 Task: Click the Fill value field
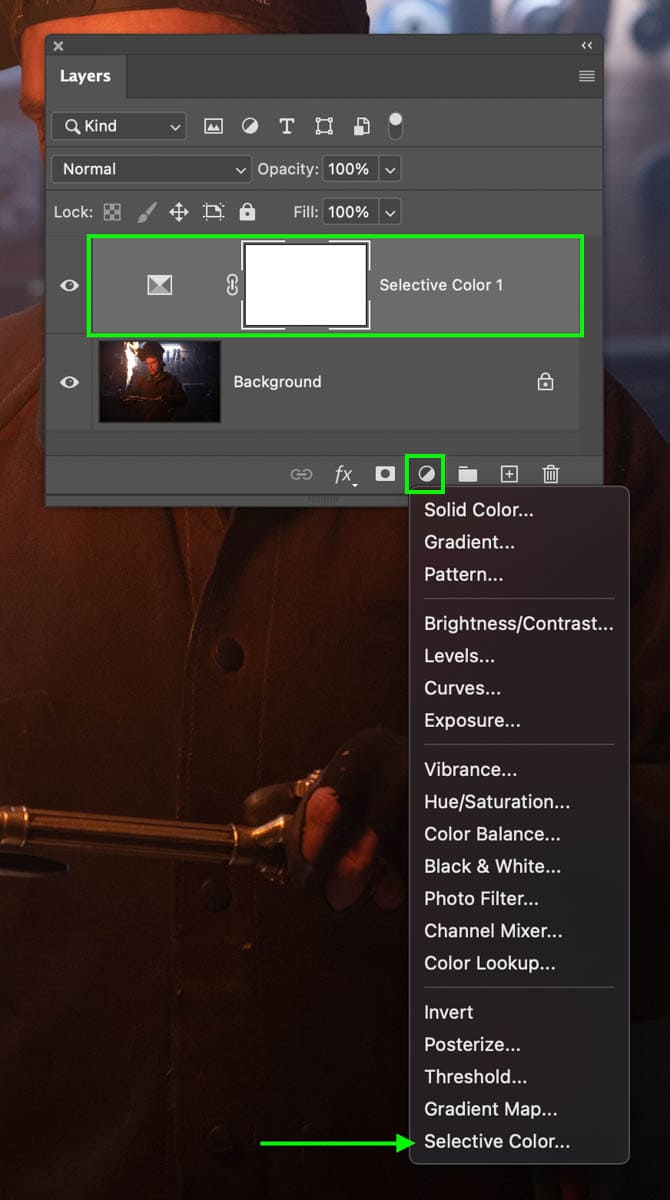(x=348, y=212)
